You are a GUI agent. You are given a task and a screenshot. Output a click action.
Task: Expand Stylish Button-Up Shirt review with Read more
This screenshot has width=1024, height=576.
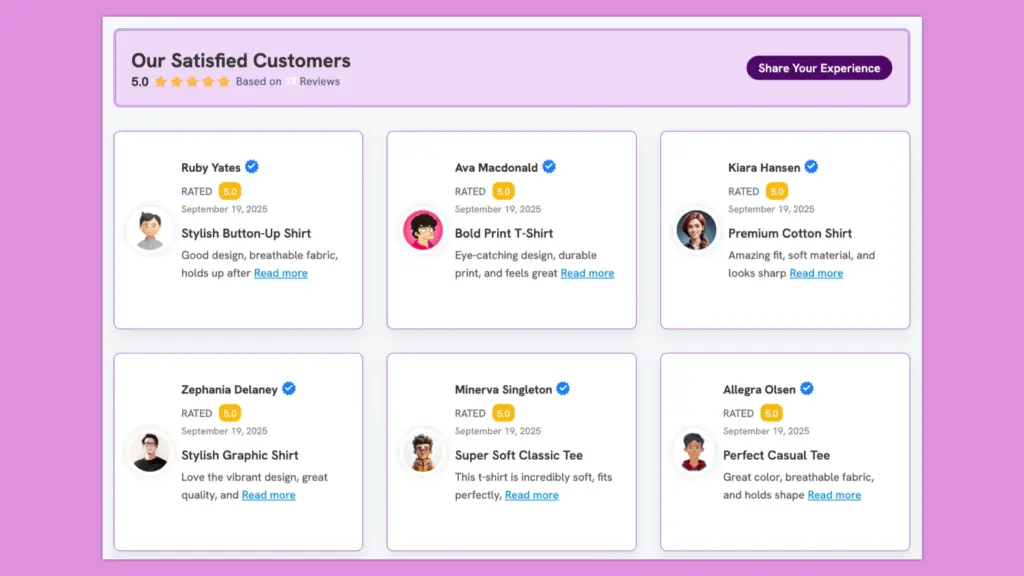[x=280, y=273]
